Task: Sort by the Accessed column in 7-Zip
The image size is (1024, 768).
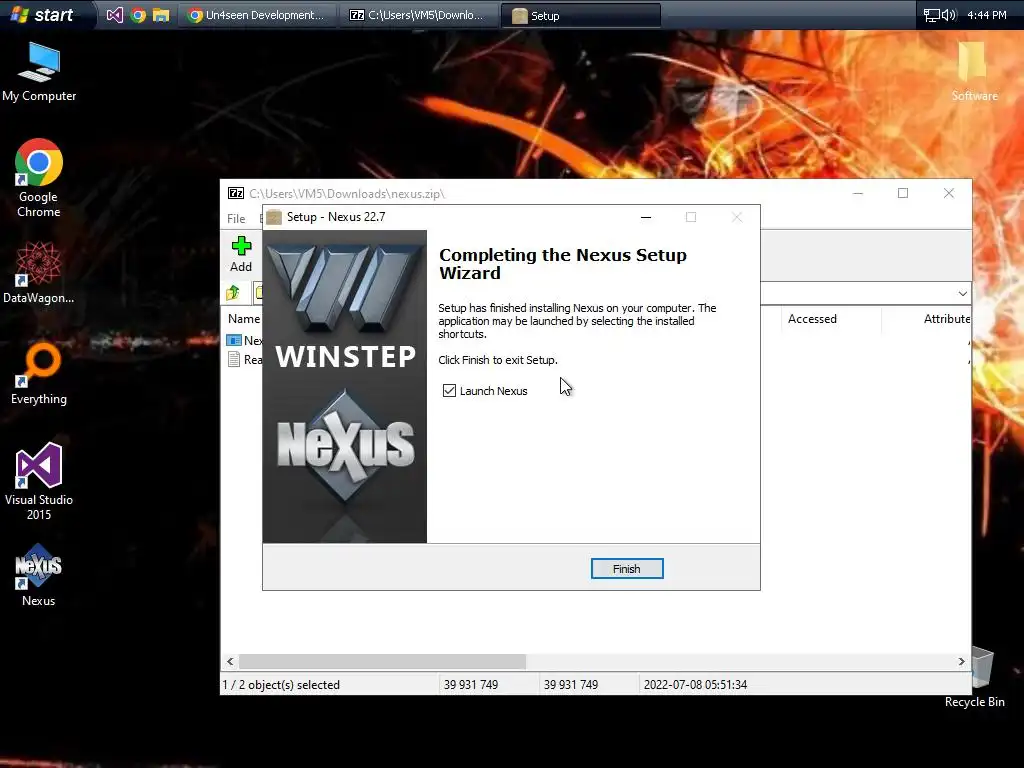Action: click(x=812, y=319)
